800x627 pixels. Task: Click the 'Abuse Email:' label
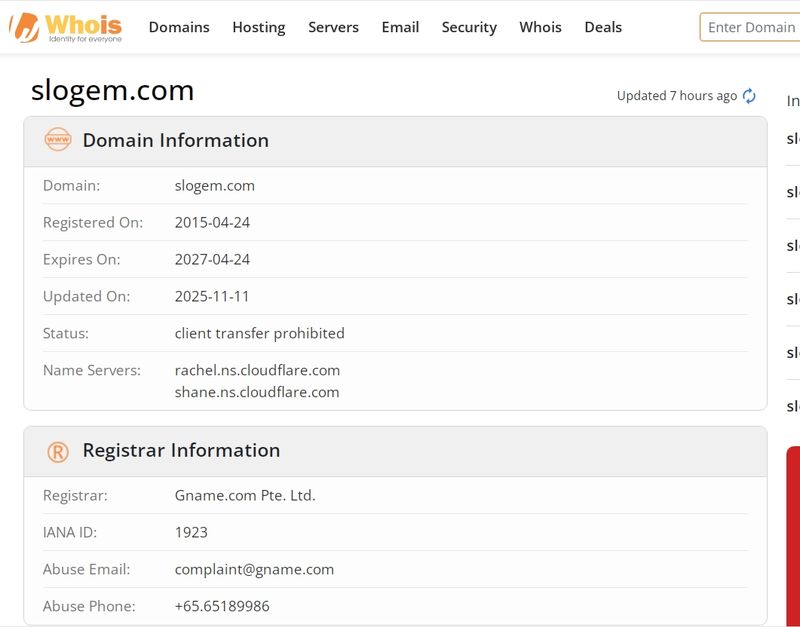coord(87,569)
